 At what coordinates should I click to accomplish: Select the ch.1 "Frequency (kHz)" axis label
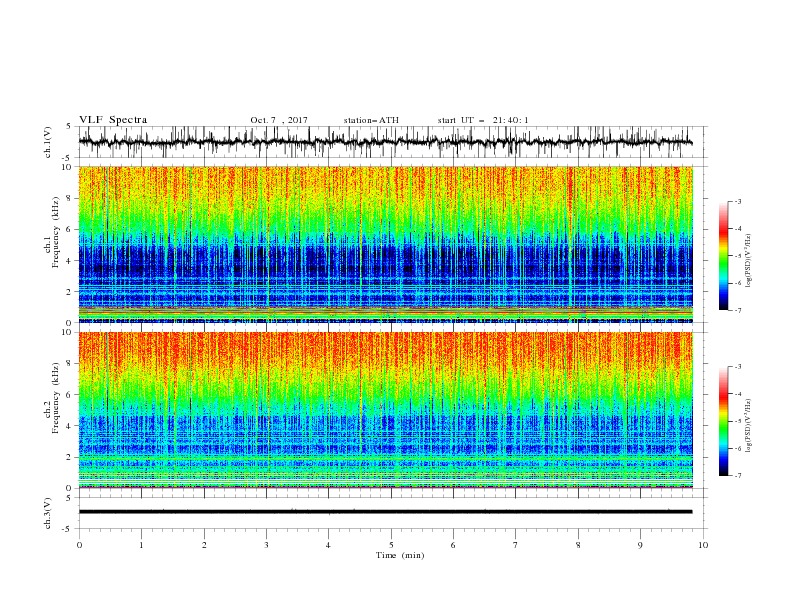[x=54, y=231]
